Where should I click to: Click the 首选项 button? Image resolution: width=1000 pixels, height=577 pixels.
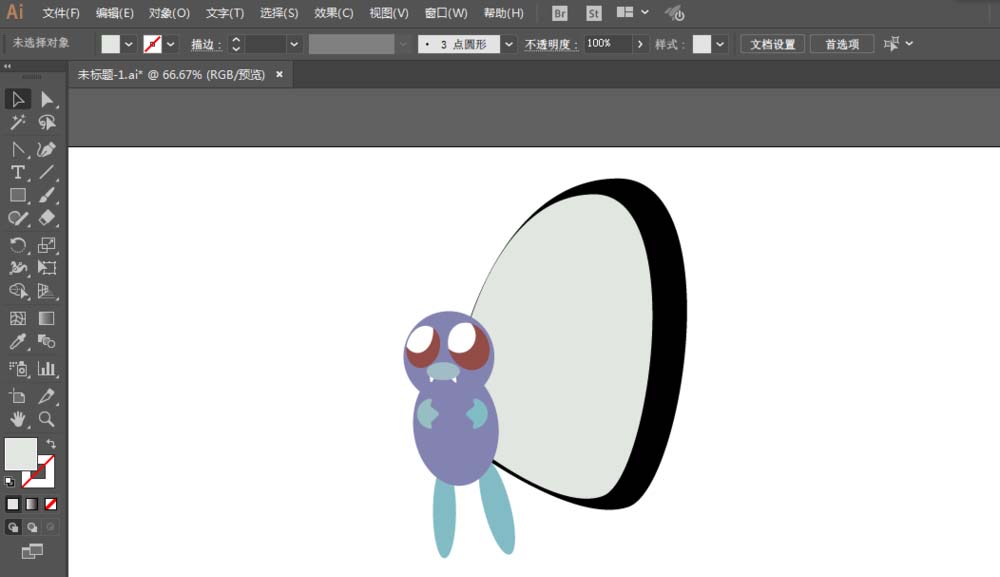point(841,44)
